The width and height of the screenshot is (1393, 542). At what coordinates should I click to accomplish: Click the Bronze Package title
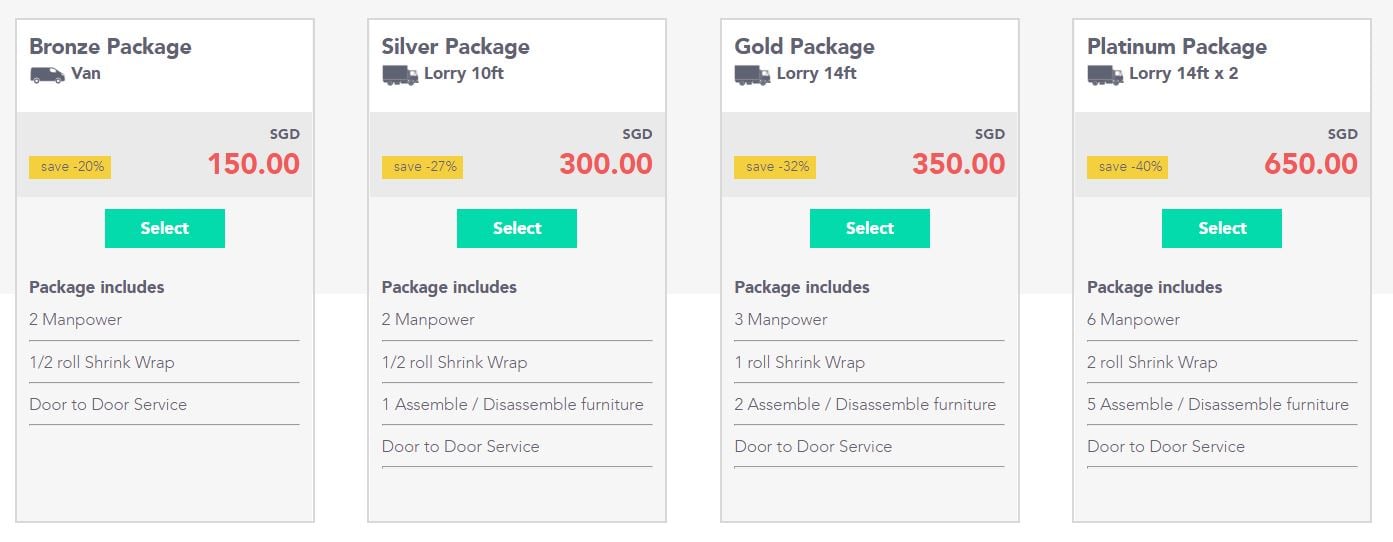[110, 47]
